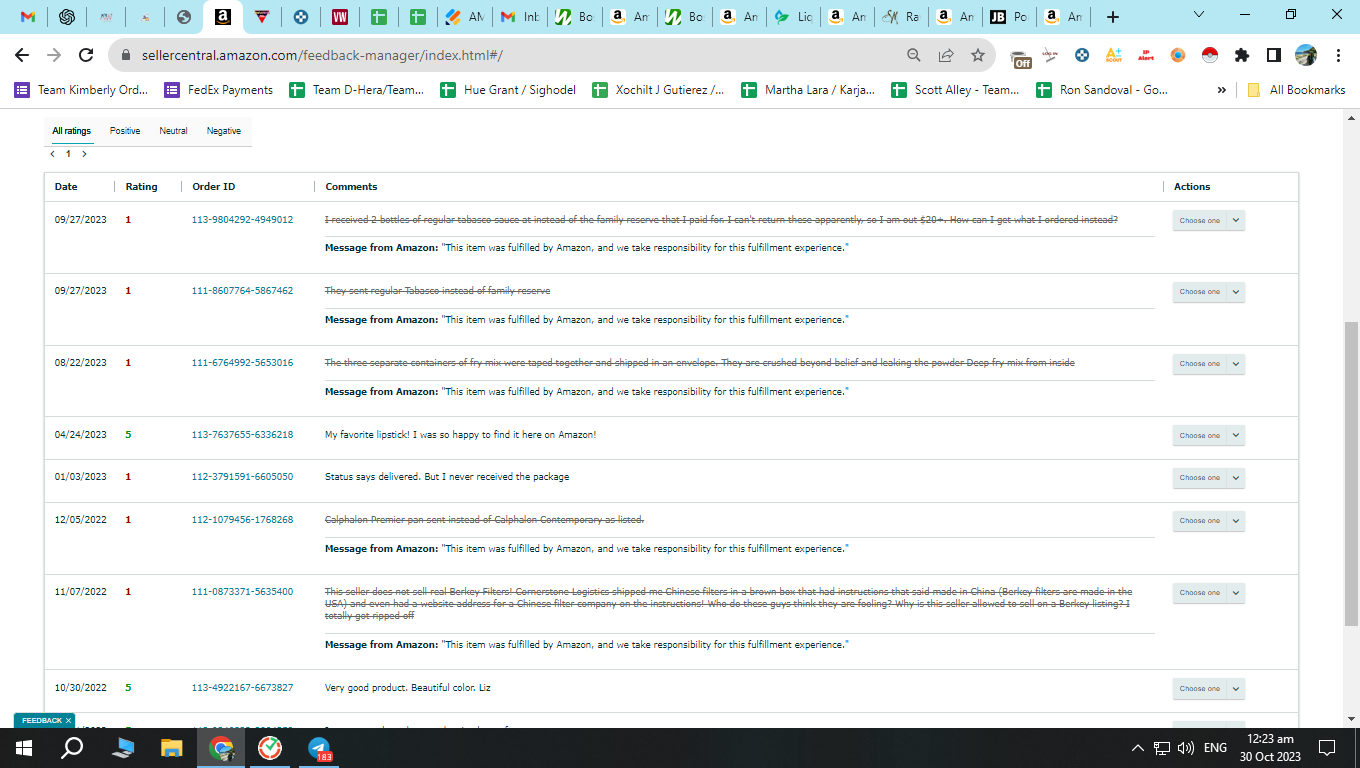
Task: Open the share this page icon
Action: pos(945,55)
